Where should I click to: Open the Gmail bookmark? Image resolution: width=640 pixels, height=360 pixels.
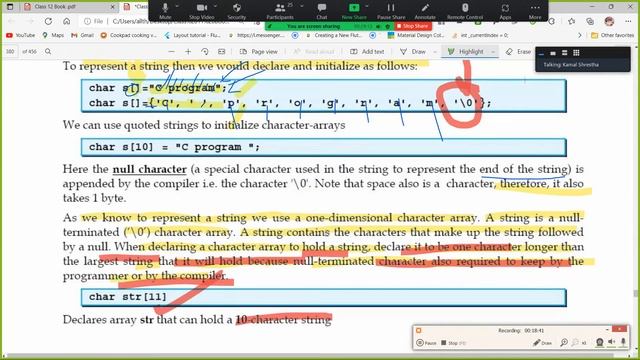click(x=82, y=36)
